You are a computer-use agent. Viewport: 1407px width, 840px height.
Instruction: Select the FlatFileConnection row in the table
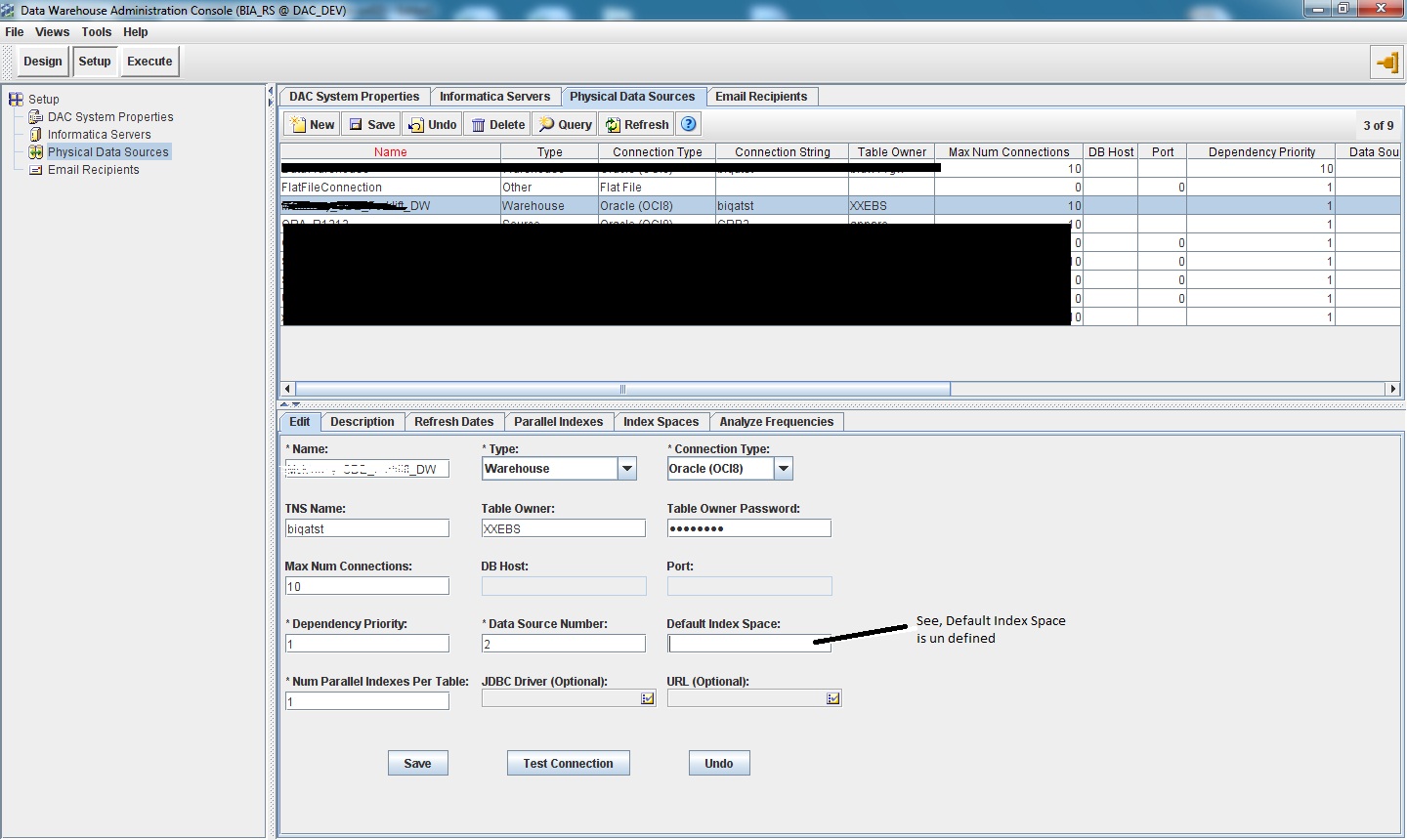[839, 188]
